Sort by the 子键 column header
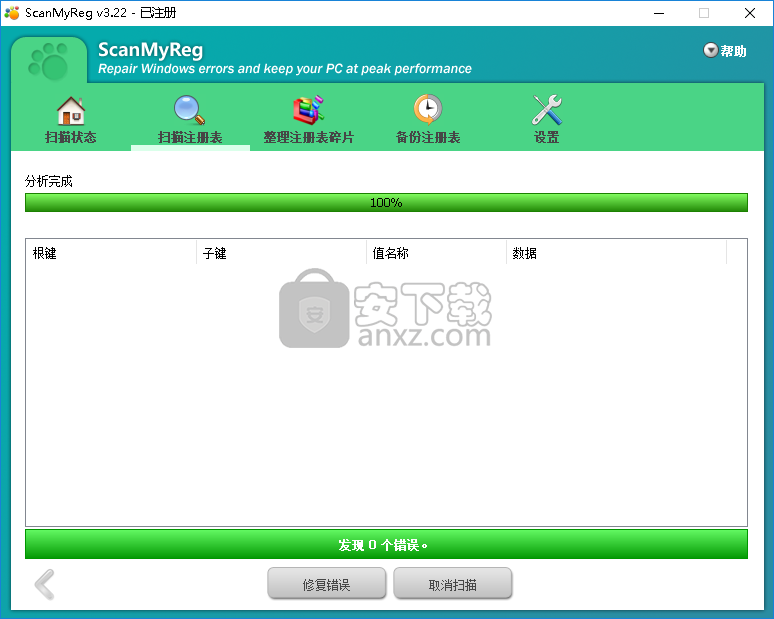The width and height of the screenshot is (774, 619). coord(281,253)
